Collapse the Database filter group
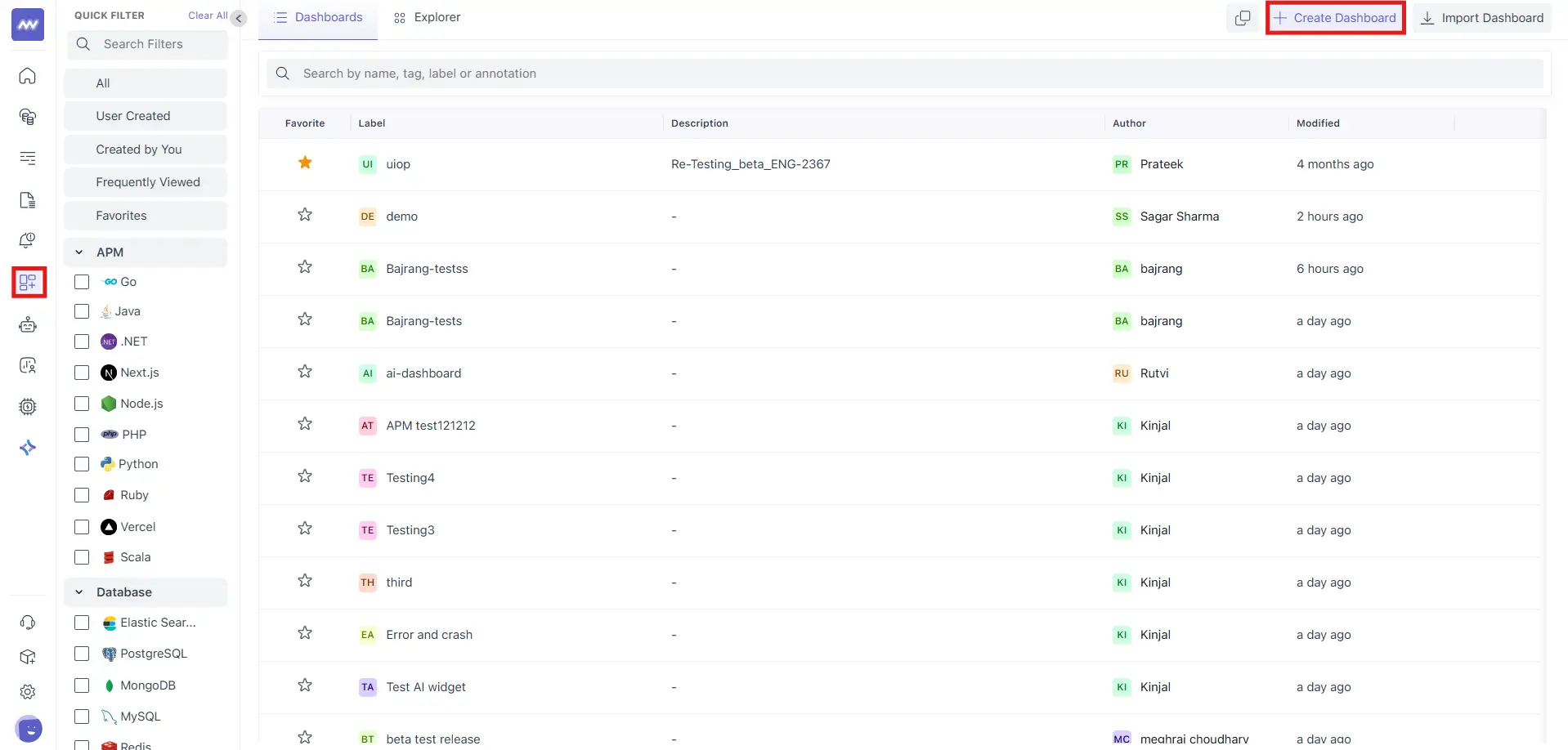 (79, 592)
